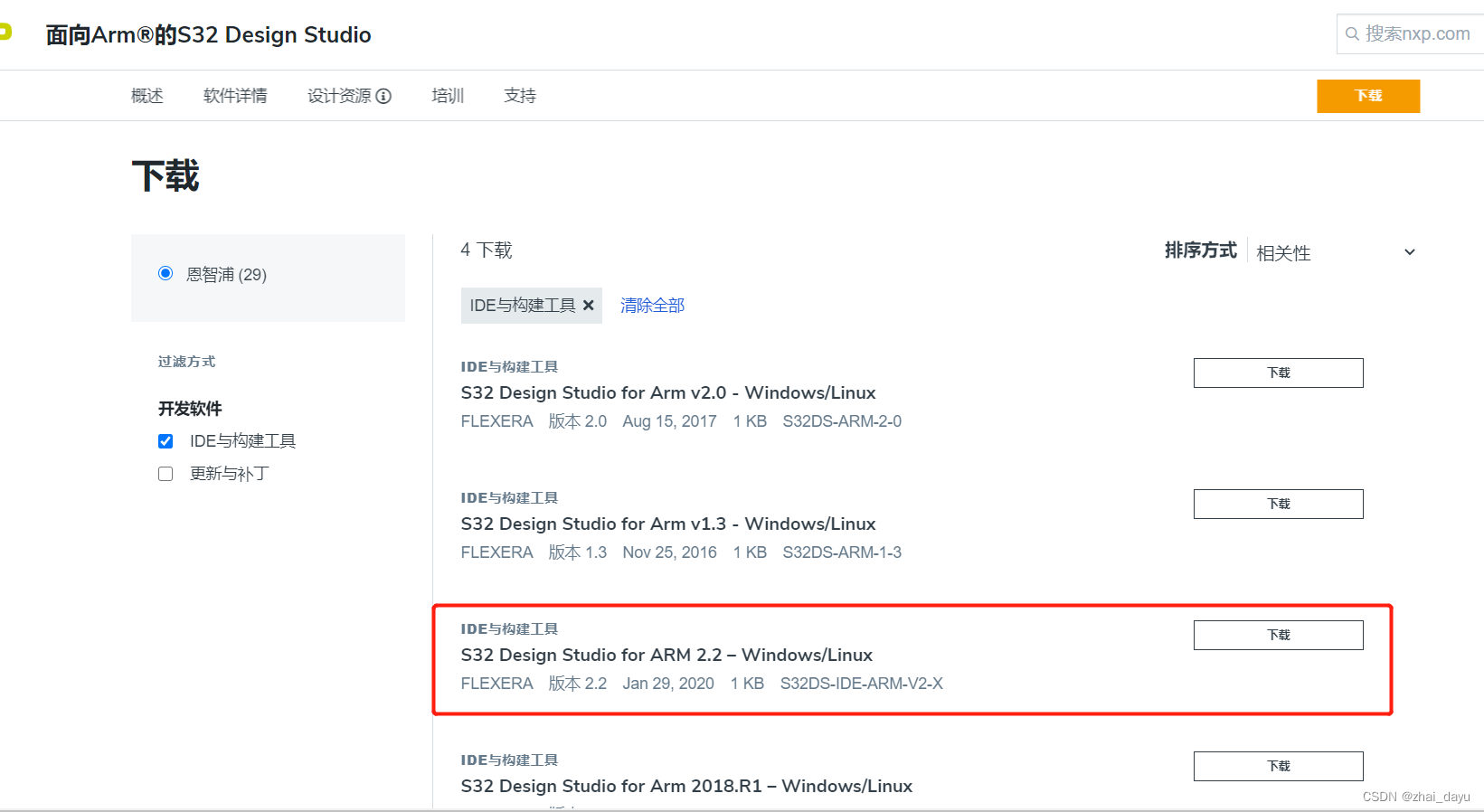Click the 版本 1.3 label
1484x812 pixels.
(x=578, y=552)
